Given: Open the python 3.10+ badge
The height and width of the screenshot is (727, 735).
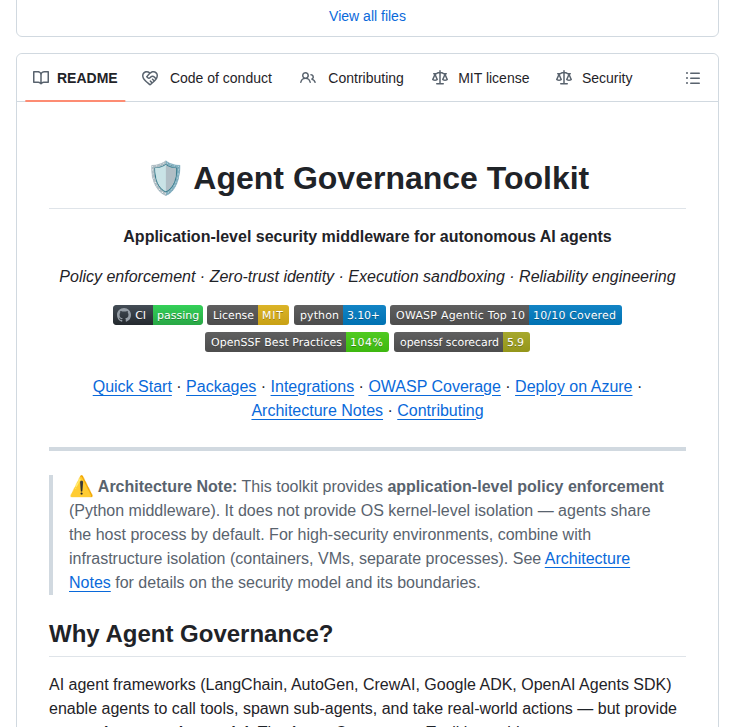Looking at the screenshot, I should click(340, 315).
